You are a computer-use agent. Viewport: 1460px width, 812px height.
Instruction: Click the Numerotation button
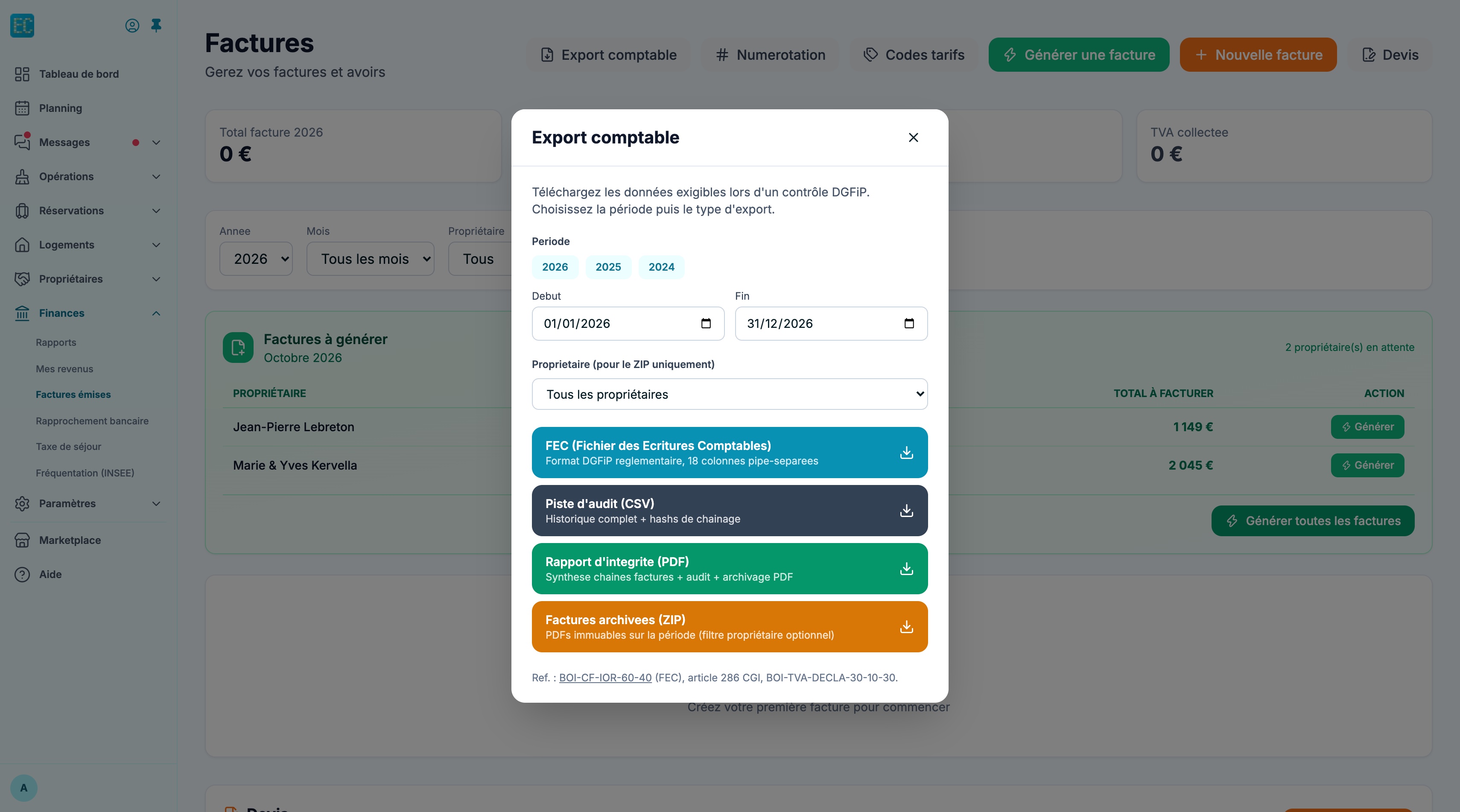pyautogui.click(x=770, y=55)
